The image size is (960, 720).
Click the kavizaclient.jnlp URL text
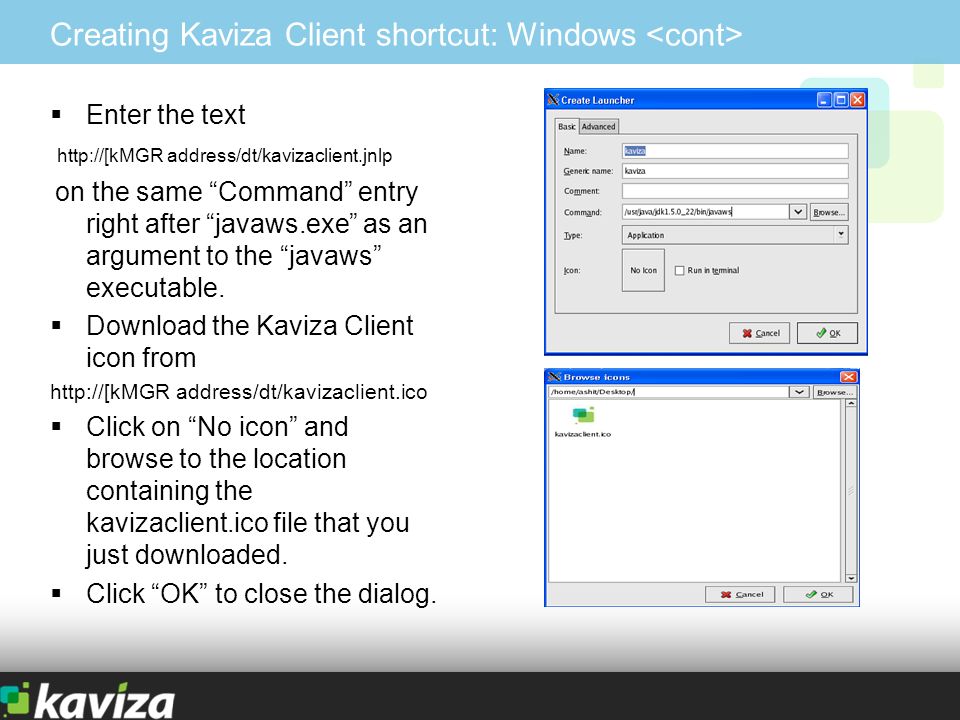[225, 156]
